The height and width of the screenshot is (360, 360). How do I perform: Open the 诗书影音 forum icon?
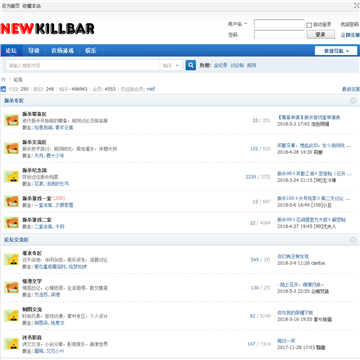[x=11, y=344]
